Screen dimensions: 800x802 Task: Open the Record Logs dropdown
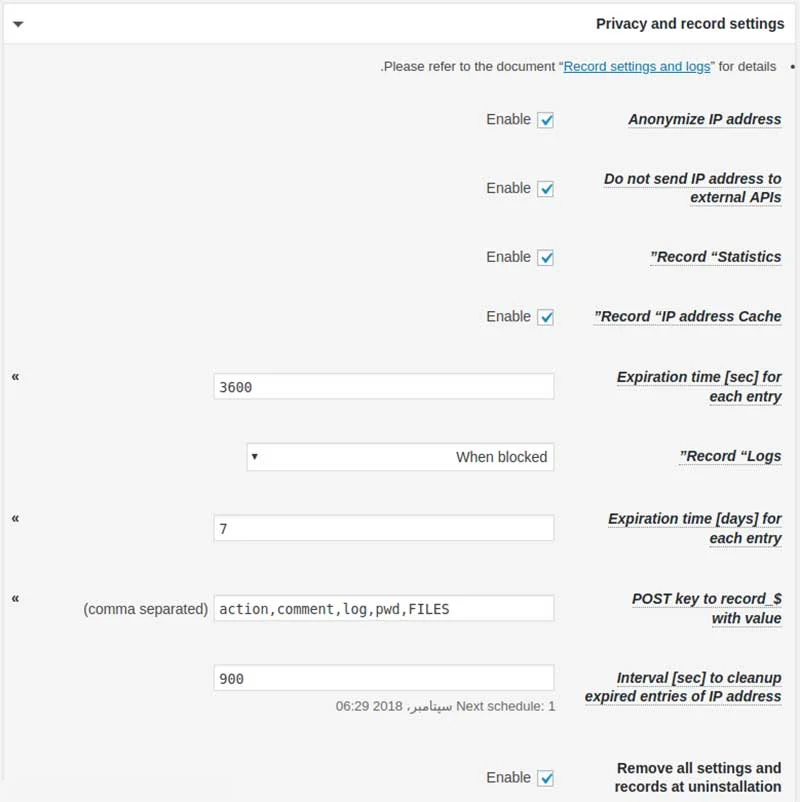400,456
